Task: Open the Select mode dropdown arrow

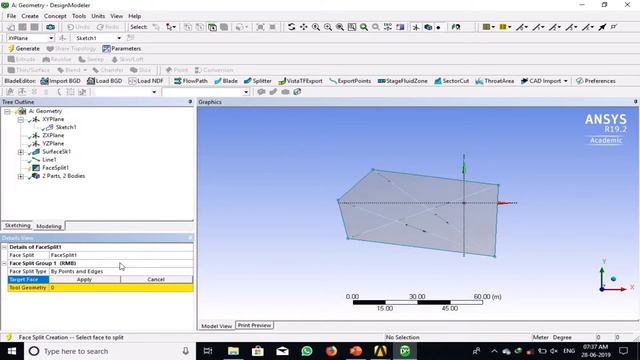Action: (x=174, y=27)
